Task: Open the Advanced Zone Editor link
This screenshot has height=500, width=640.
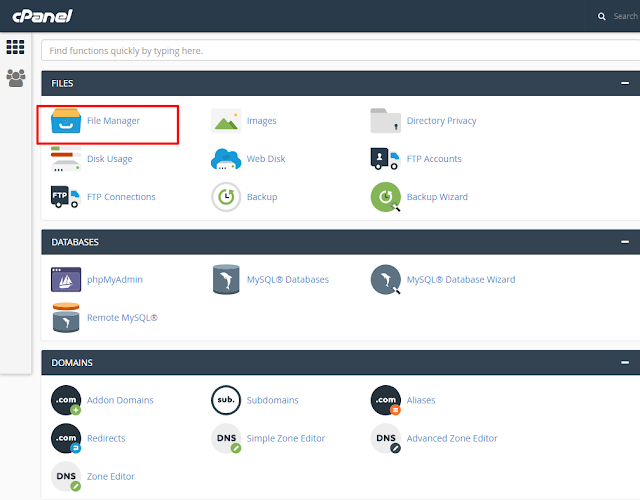Action: [x=452, y=438]
